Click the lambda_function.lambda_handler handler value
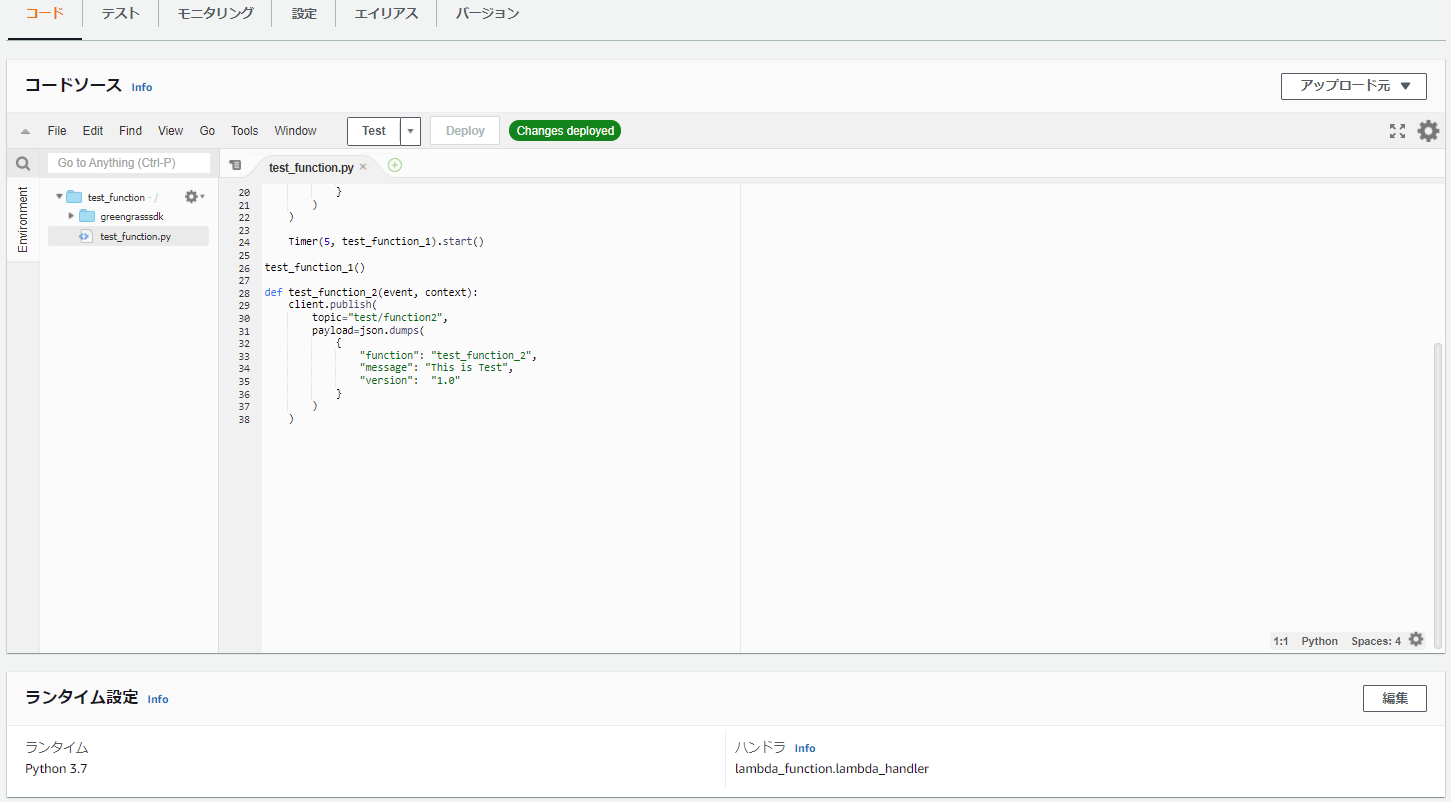The width and height of the screenshot is (1451, 802). (x=832, y=769)
